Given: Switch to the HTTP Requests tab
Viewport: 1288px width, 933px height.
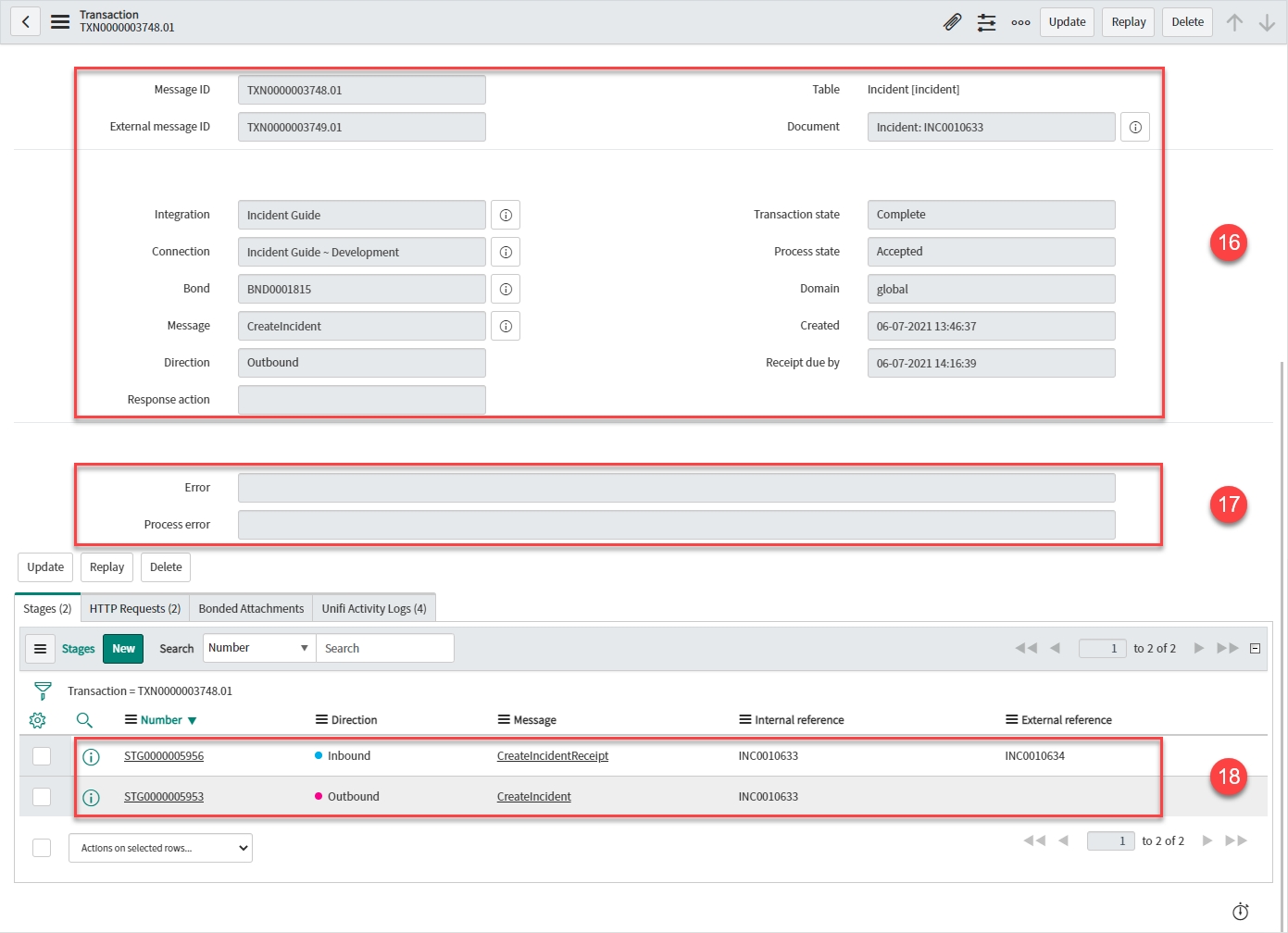Looking at the screenshot, I should (x=135, y=608).
